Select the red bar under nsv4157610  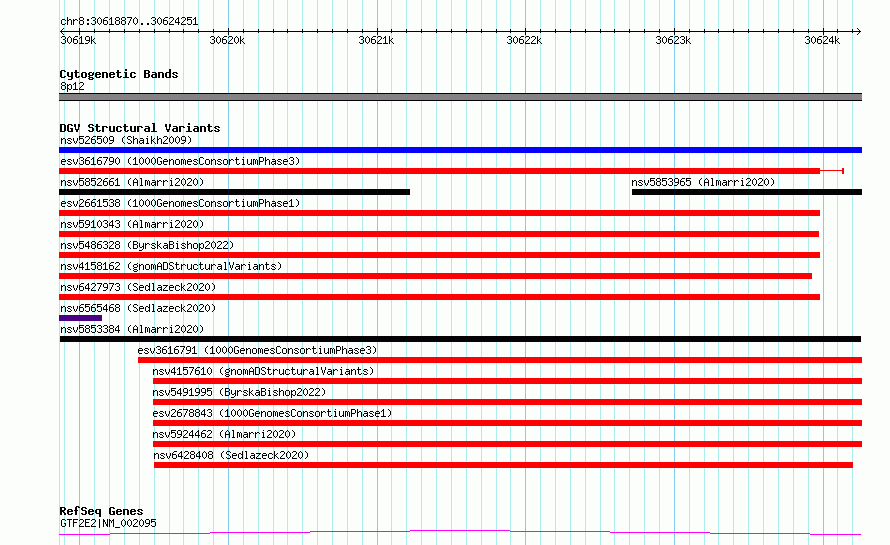point(507,381)
